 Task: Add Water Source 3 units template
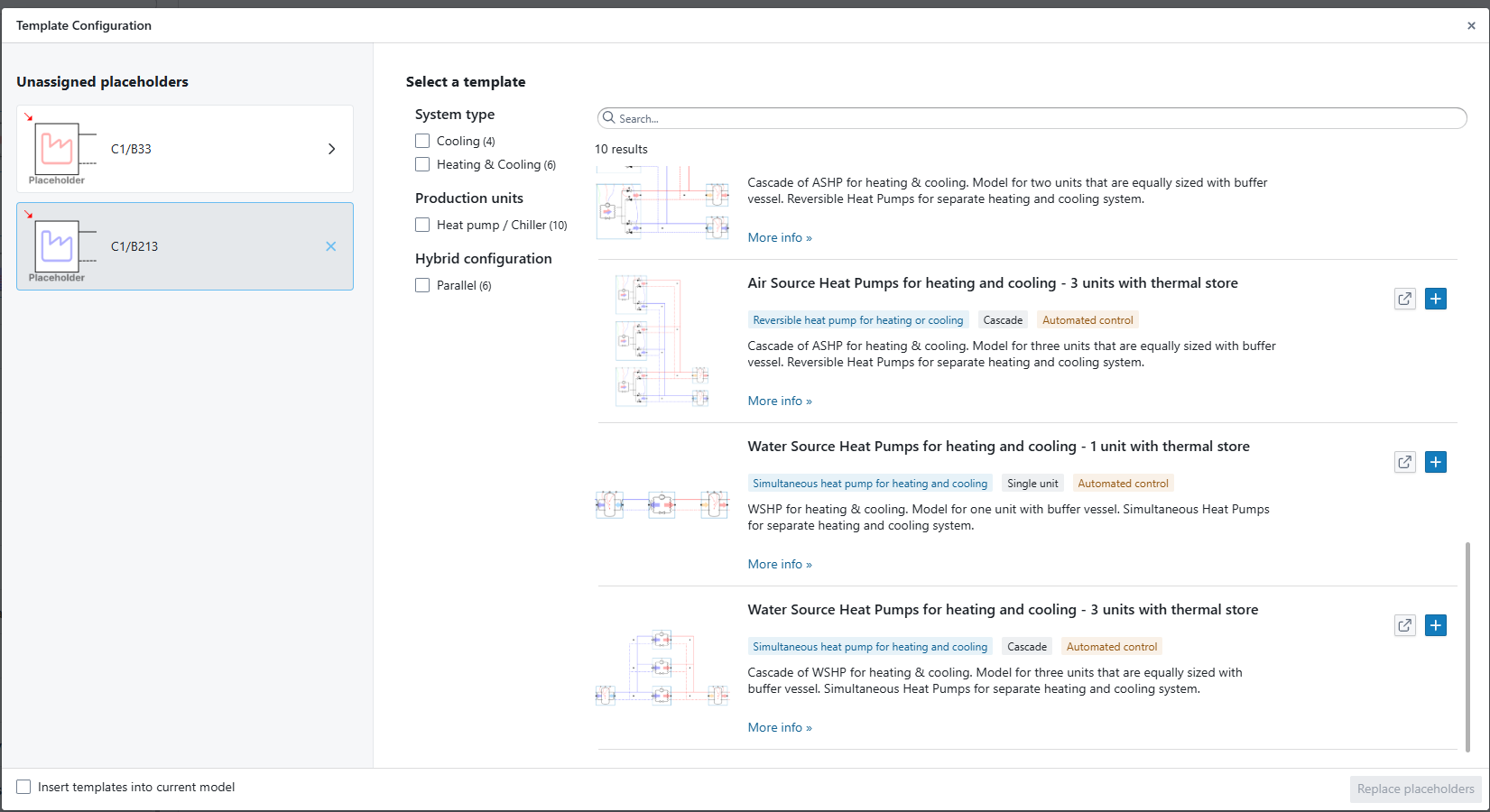pos(1435,625)
